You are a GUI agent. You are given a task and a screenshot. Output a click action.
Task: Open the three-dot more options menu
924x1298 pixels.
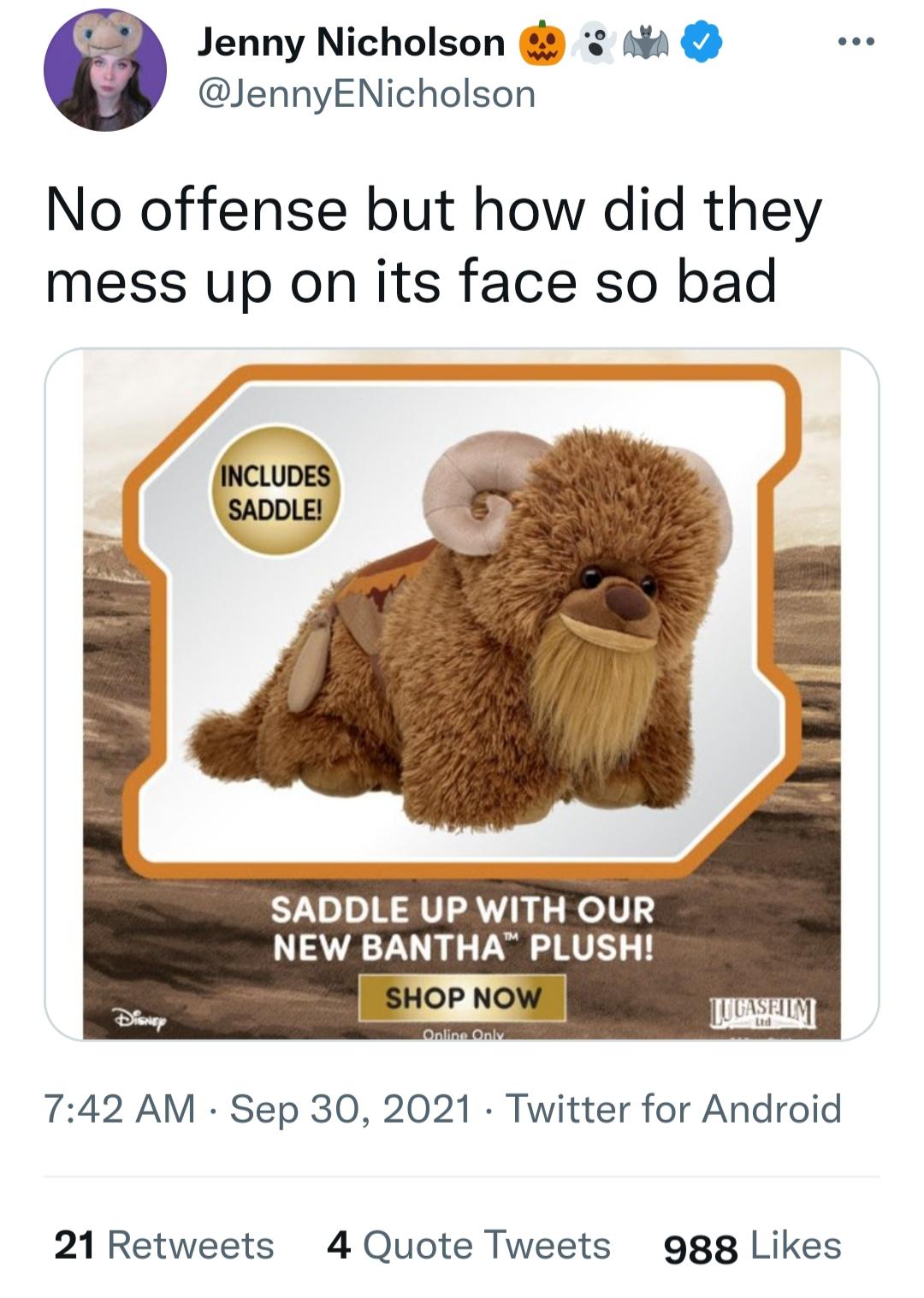coord(856,42)
